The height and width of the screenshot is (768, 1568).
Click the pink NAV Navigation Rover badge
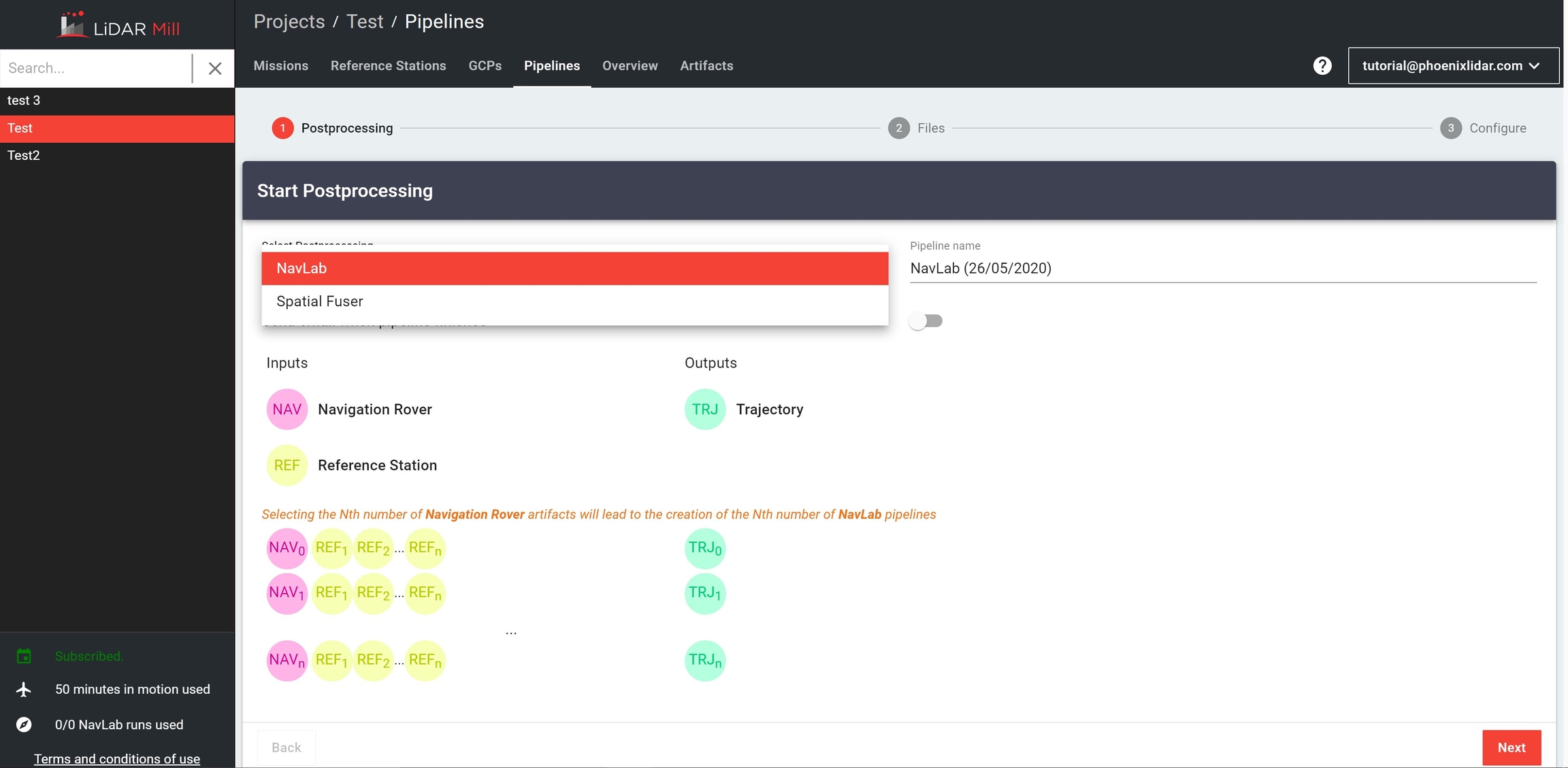[x=287, y=410]
